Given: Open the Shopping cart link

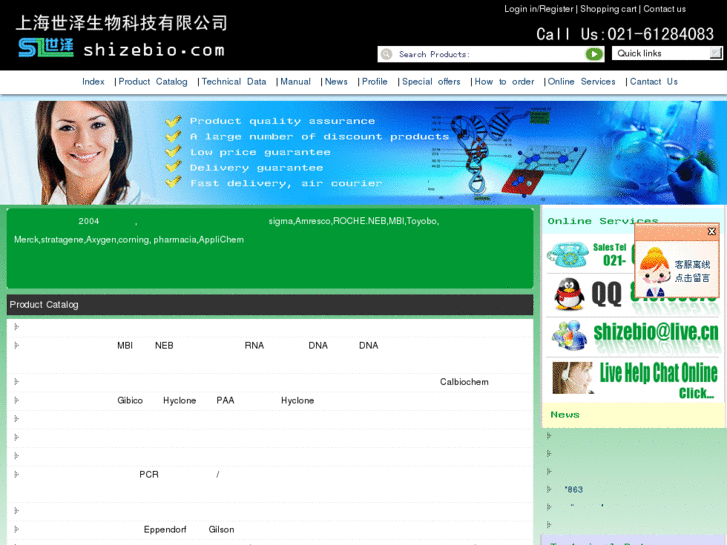Looking at the screenshot, I should click(608, 9).
